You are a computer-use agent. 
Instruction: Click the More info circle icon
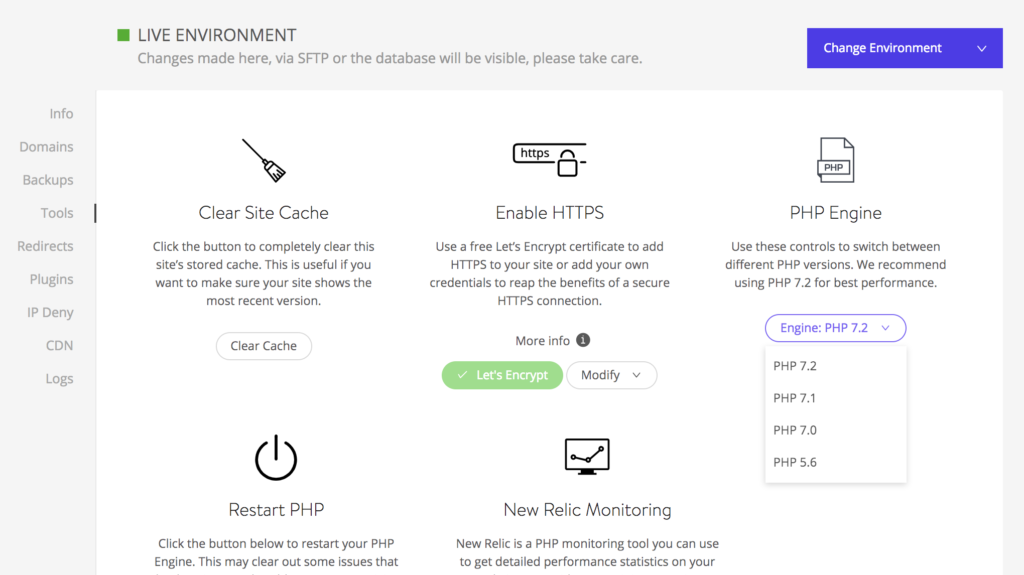tap(583, 341)
